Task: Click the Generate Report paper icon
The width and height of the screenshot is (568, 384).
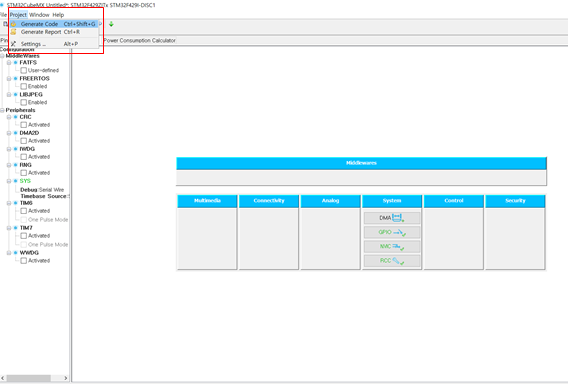Action: click(13, 32)
